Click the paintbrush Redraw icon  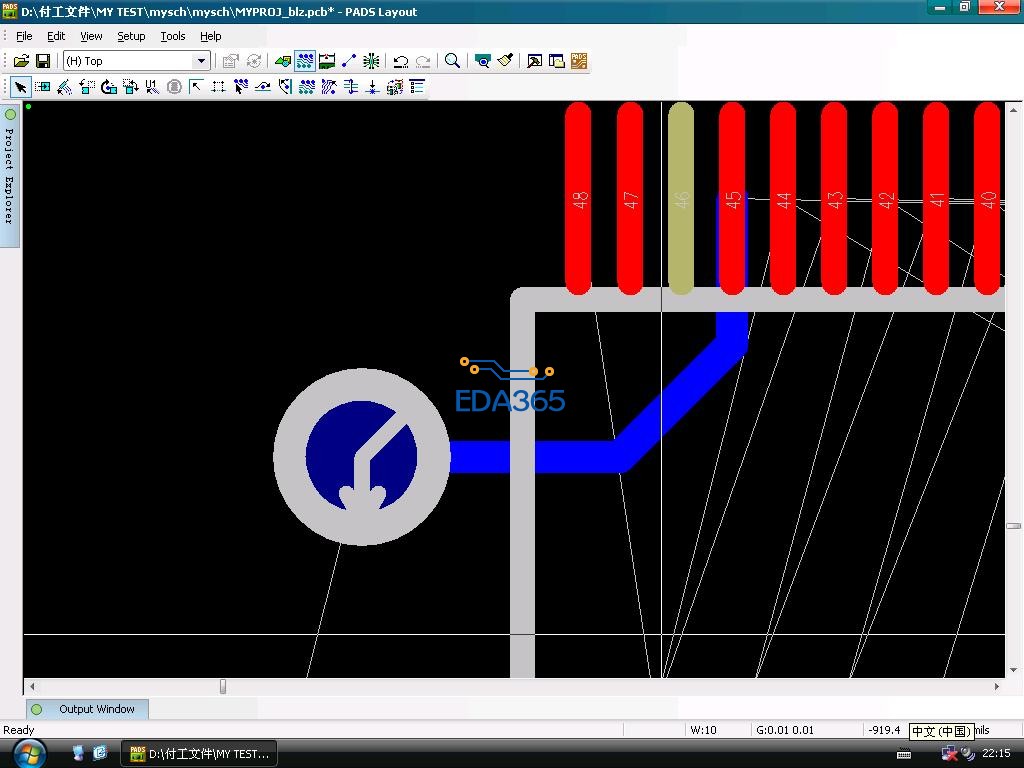(505, 61)
